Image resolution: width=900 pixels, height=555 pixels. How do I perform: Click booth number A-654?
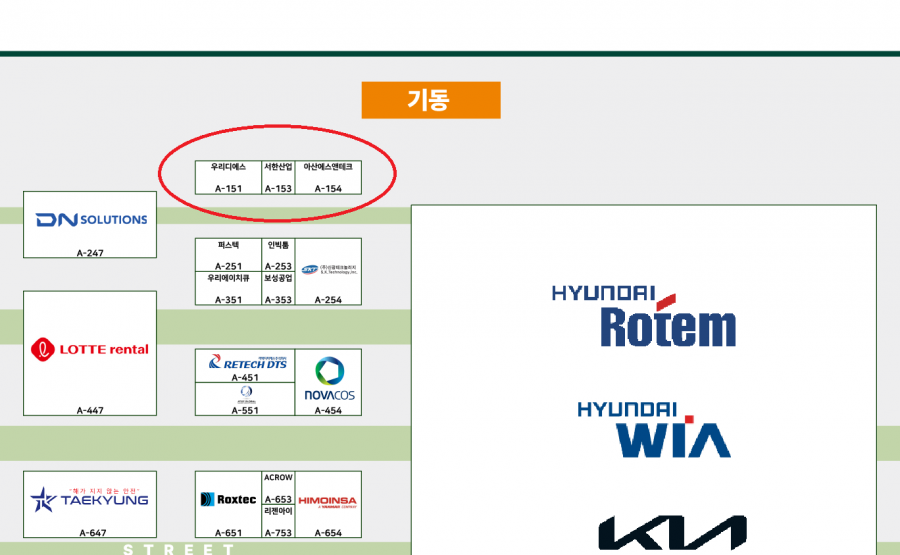(328, 533)
